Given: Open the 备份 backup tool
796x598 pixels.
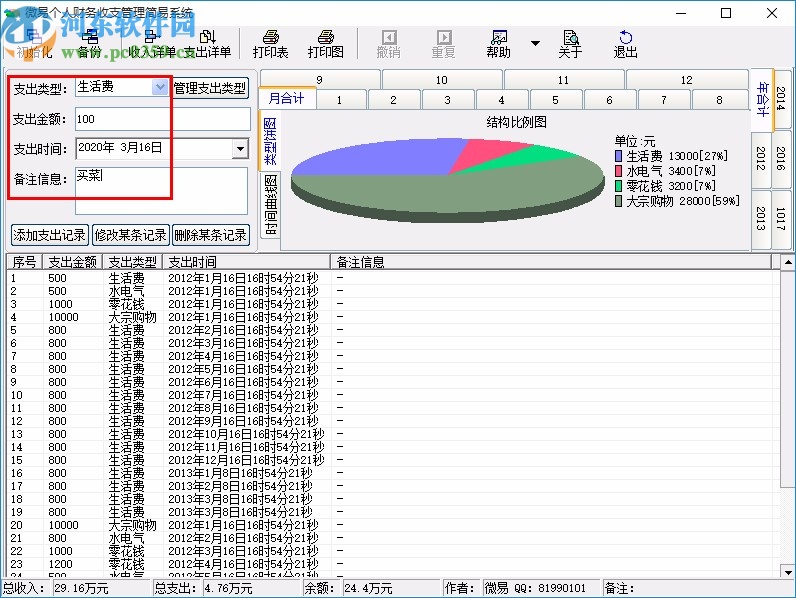Looking at the screenshot, I should point(90,43).
